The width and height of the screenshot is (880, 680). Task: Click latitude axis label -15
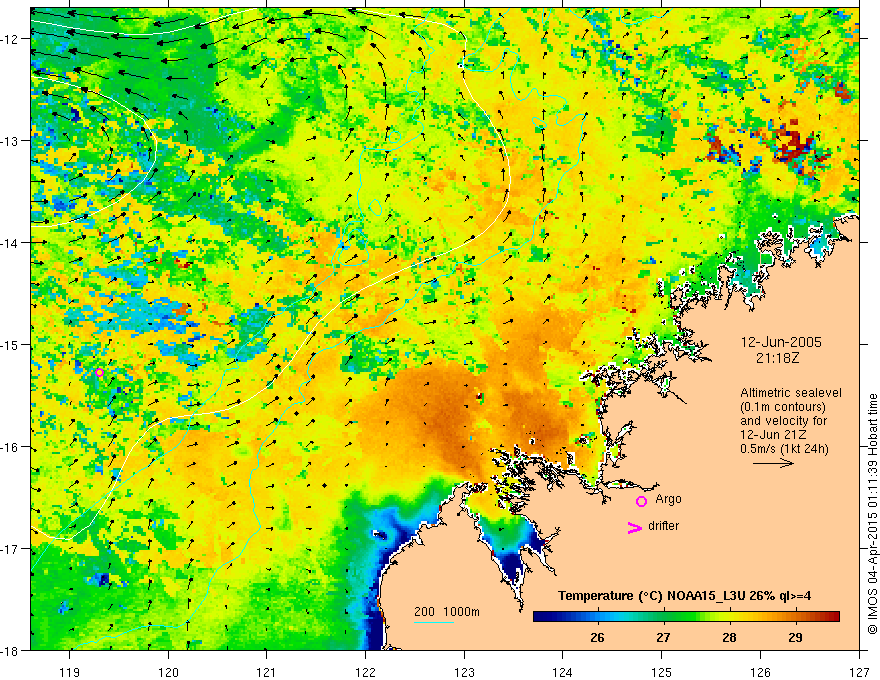[11, 344]
